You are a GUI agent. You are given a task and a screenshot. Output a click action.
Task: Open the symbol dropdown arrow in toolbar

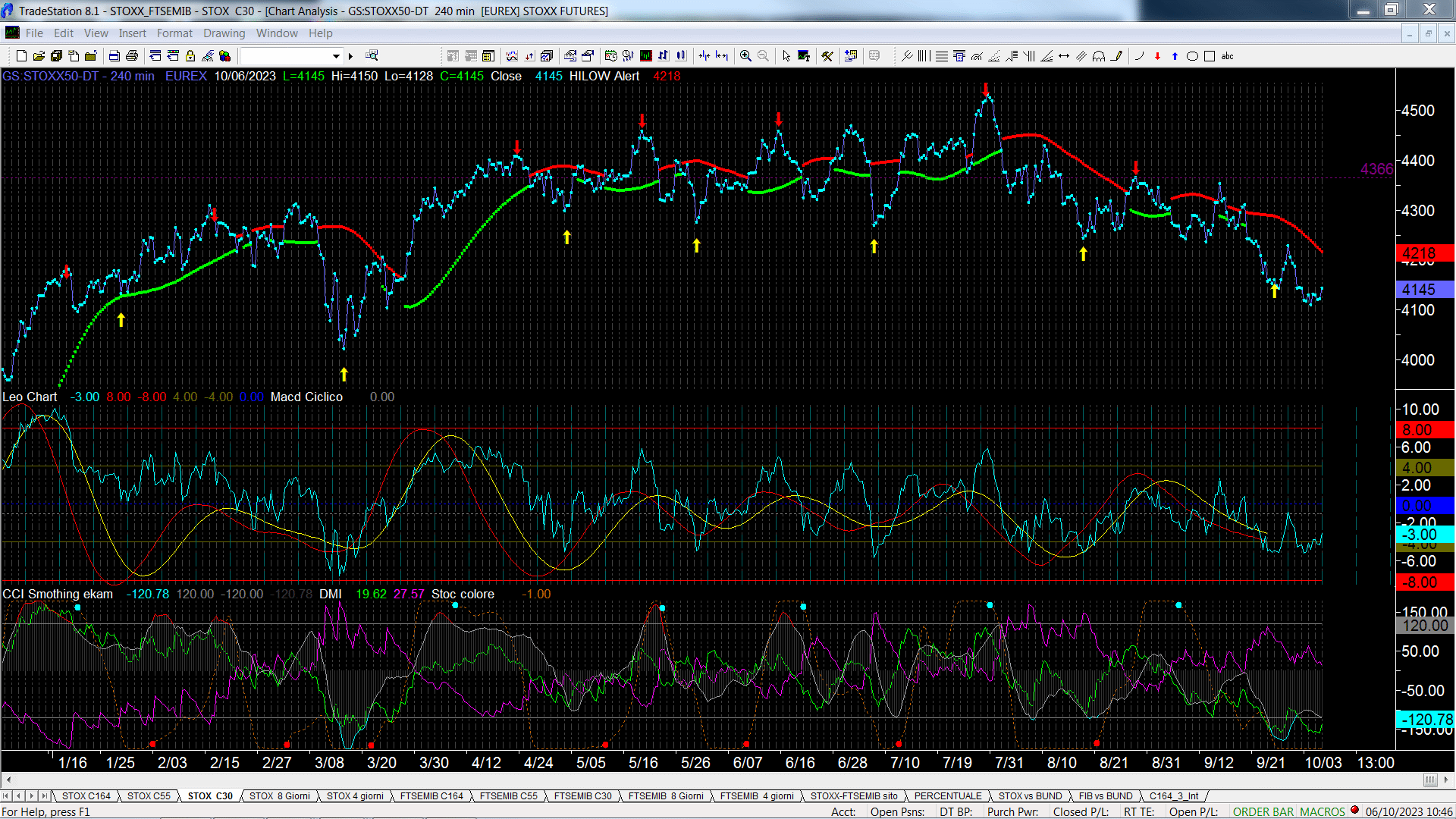tap(336, 55)
